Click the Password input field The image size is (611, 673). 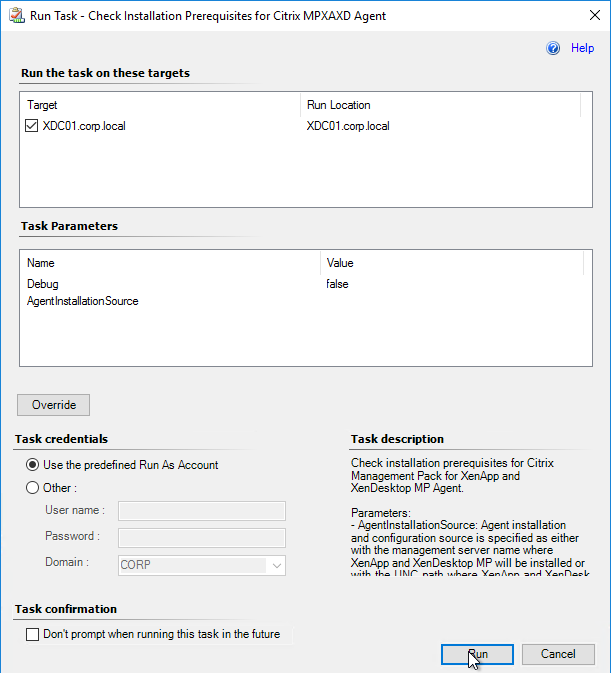202,537
